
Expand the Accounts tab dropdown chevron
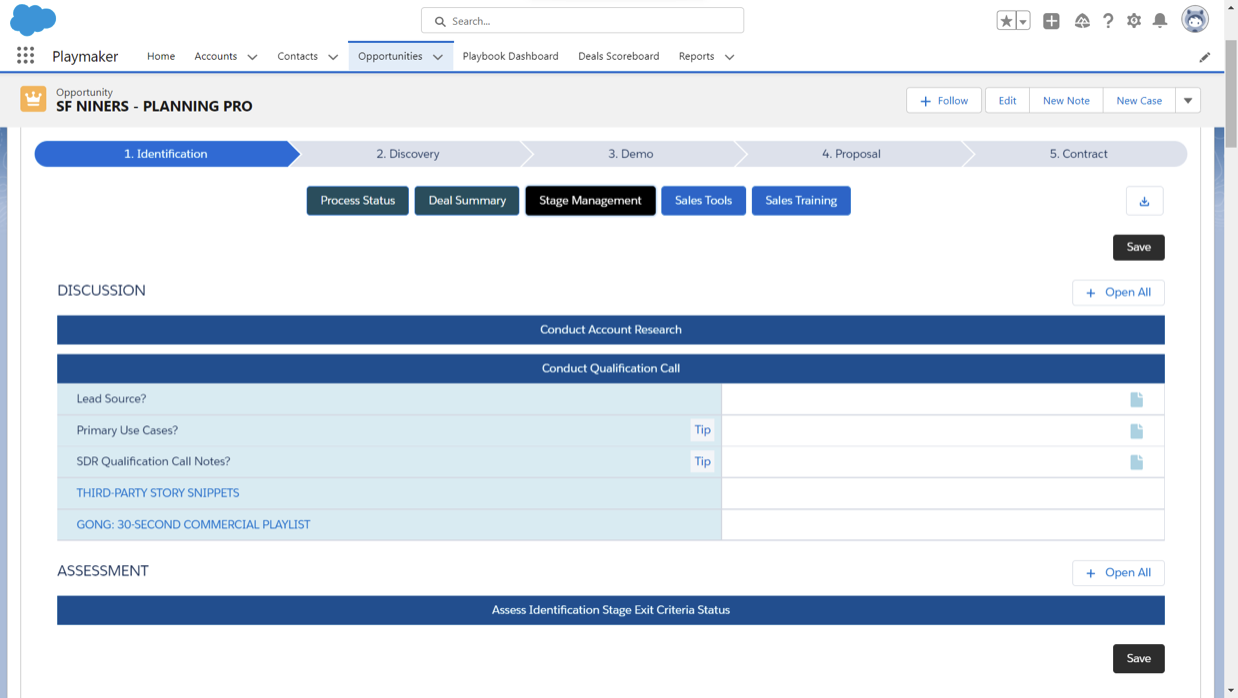click(x=252, y=57)
